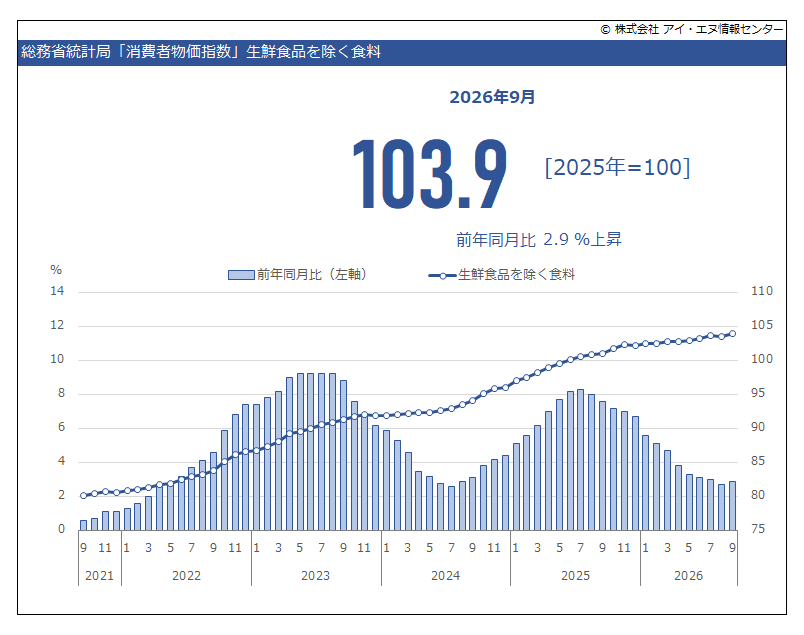Image resolution: width=804 pixels, height=635 pixels.
Task: Click the year label '2026' on the x-axis
Action: point(689,576)
